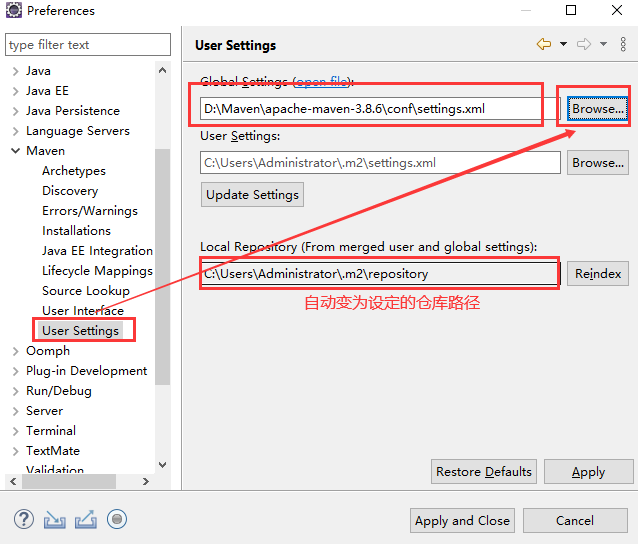Expand the Java tree node

pos(15,71)
